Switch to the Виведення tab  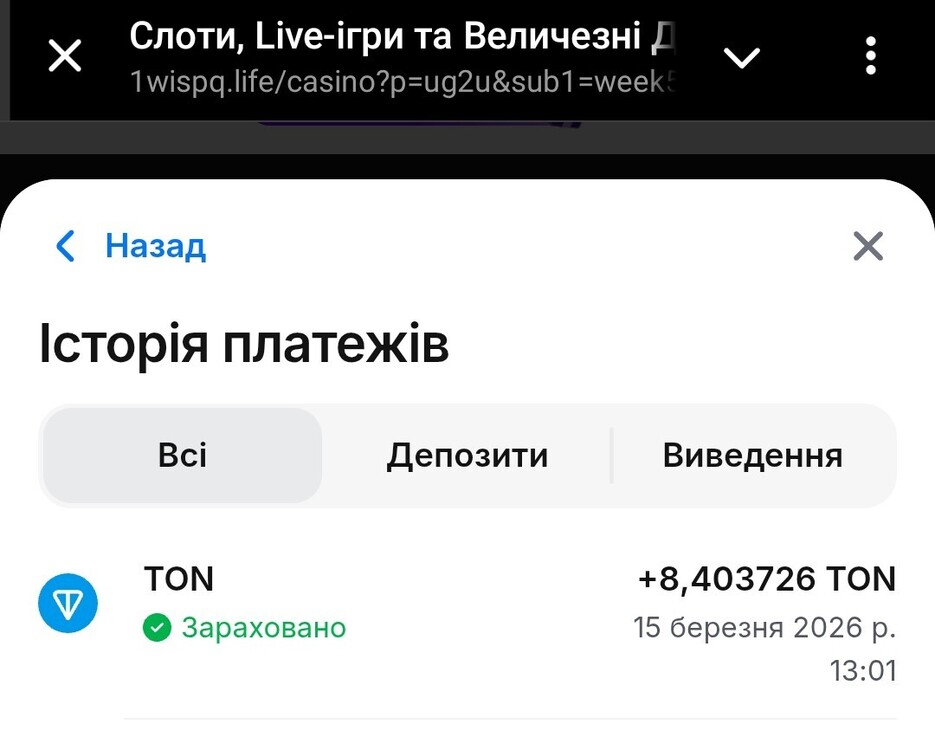pos(752,456)
